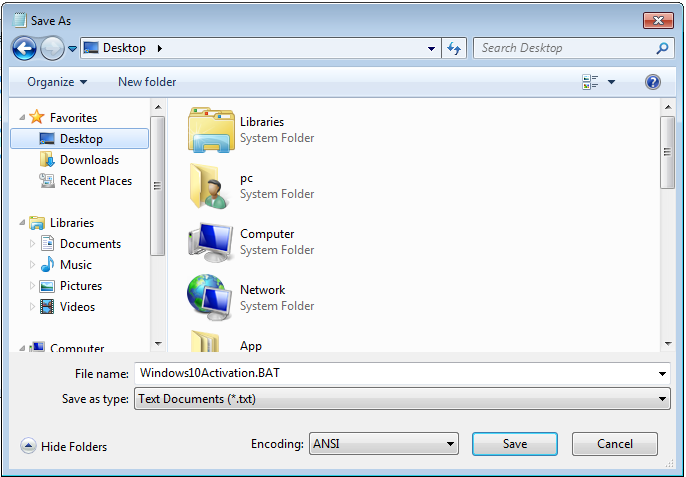686x477 pixels.
Task: Expand the Videos library node
Action: (x=32, y=306)
